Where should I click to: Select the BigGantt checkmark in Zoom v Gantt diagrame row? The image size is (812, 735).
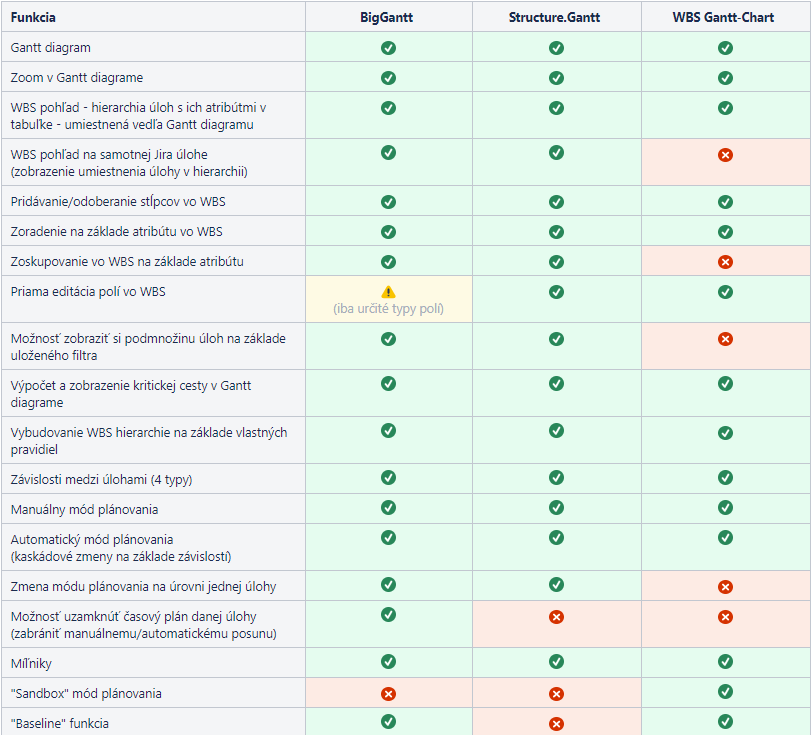tap(388, 78)
